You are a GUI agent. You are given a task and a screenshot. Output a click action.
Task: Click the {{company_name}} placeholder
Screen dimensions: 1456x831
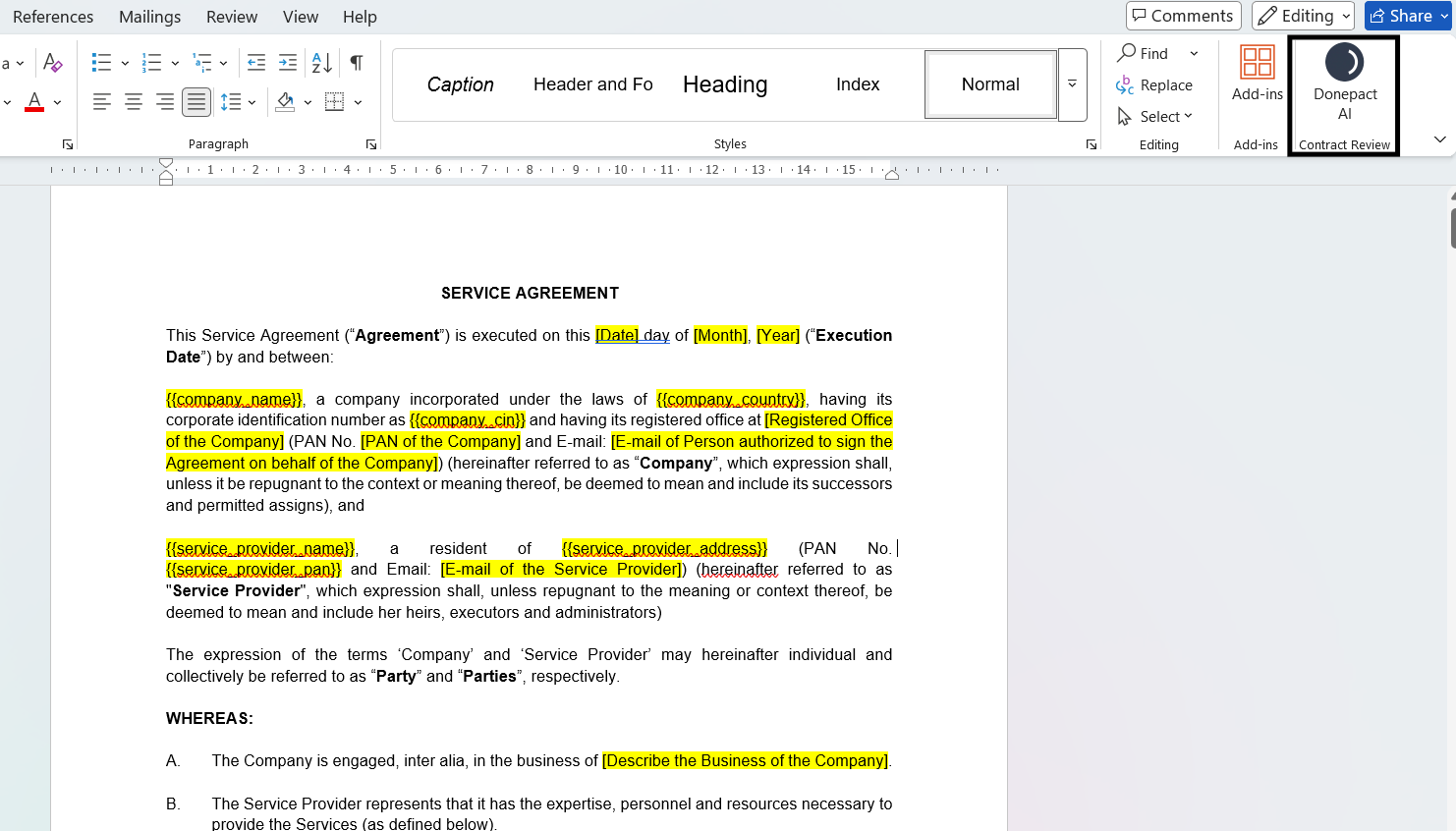[235, 399]
